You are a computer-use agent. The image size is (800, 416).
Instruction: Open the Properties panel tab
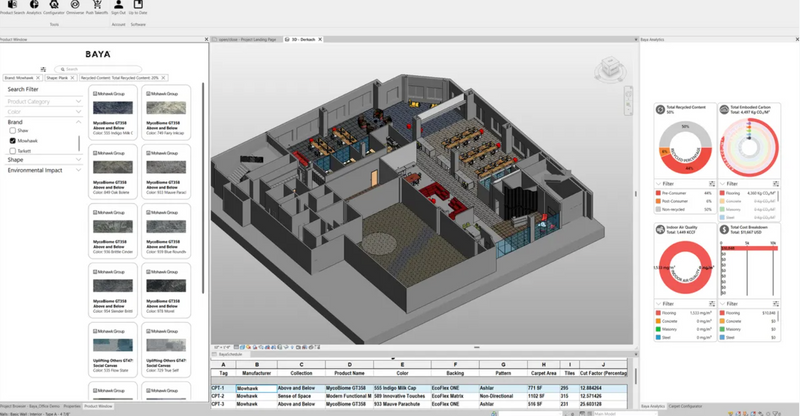[72, 406]
